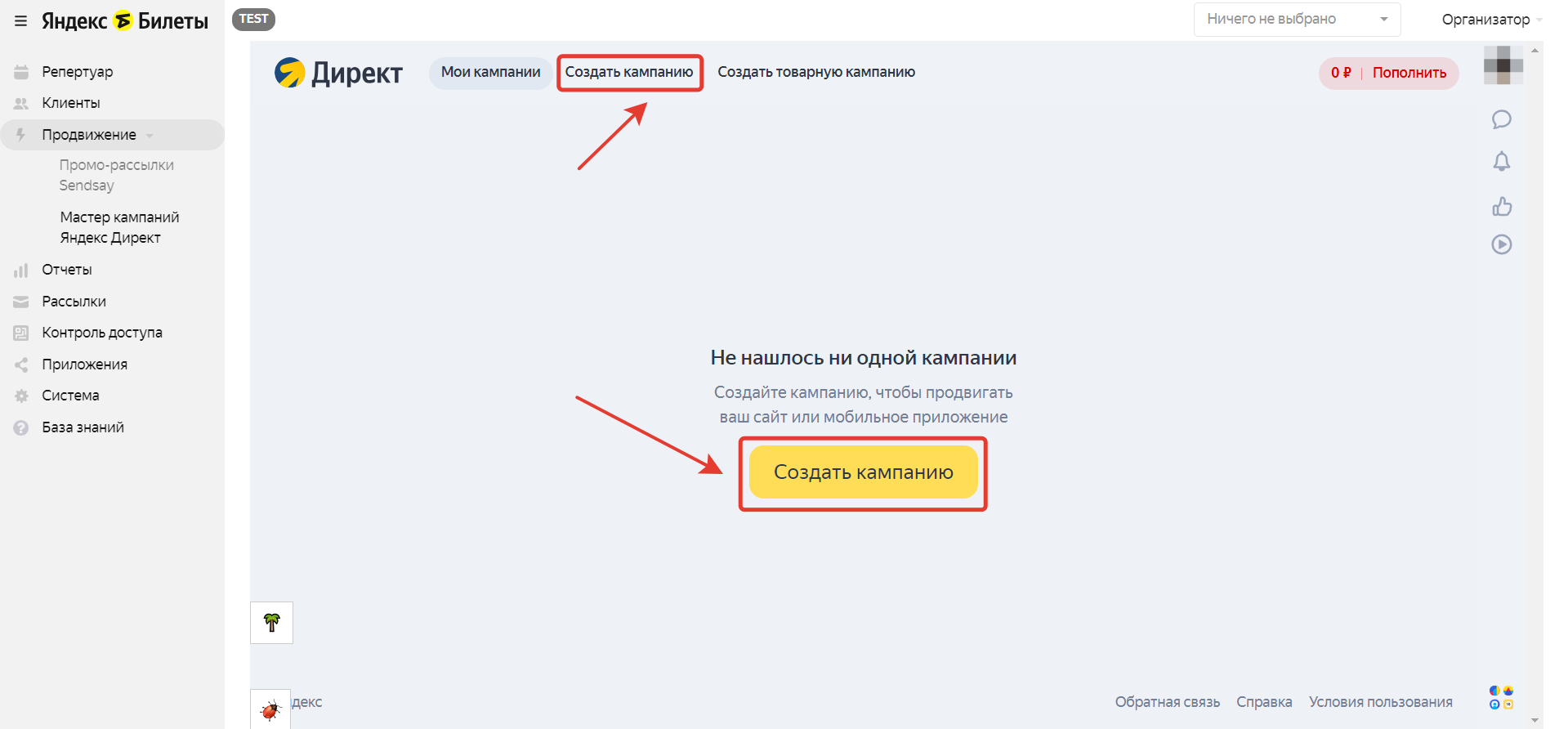Open Контроль доступа section
The image size is (1568, 729).
click(102, 333)
